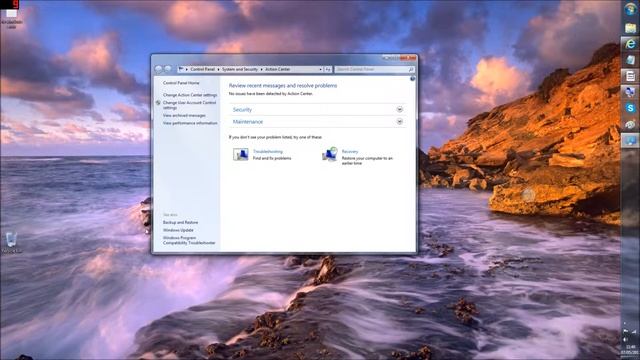
Task: Open Windows Explorer folder in taskbar
Action: (630, 28)
